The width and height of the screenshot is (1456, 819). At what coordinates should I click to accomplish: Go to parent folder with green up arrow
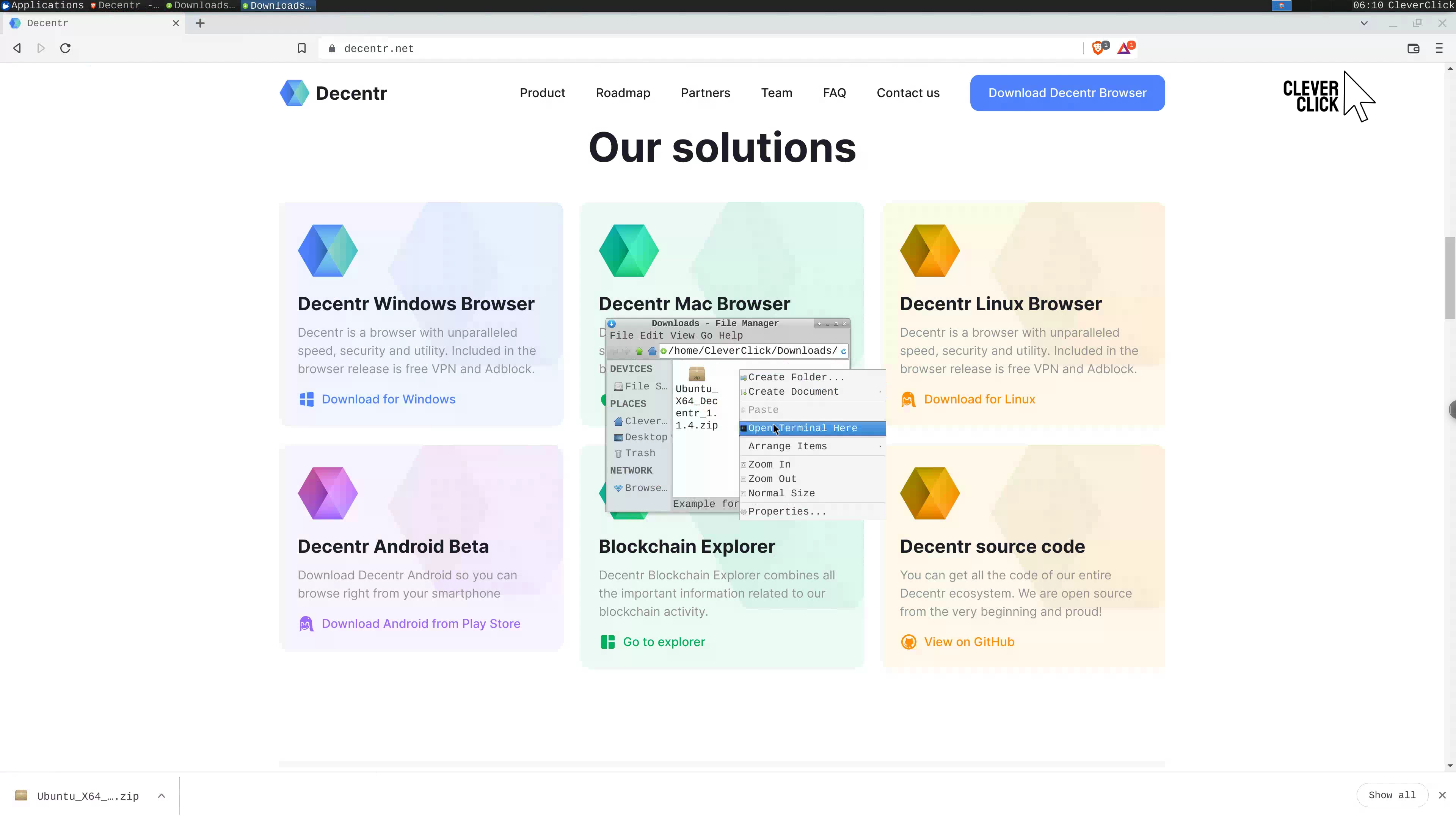point(639,351)
